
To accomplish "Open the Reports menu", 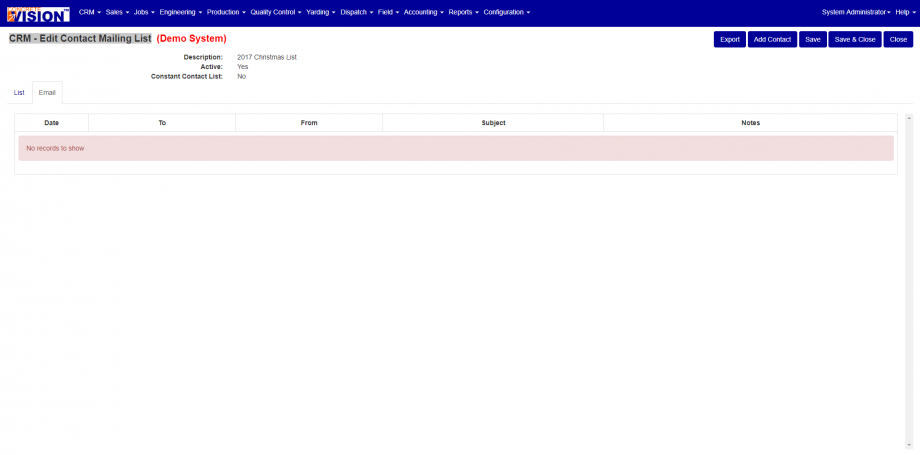I will (463, 12).
